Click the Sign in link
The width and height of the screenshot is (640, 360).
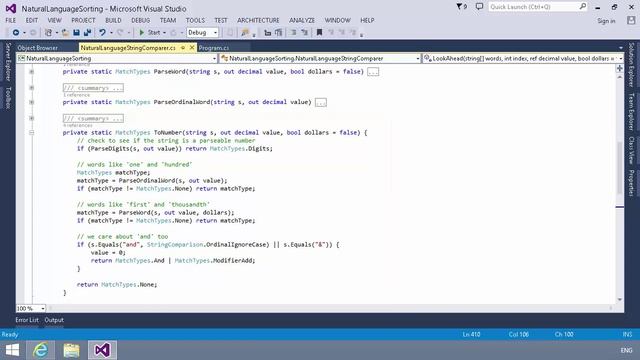tap(606, 21)
